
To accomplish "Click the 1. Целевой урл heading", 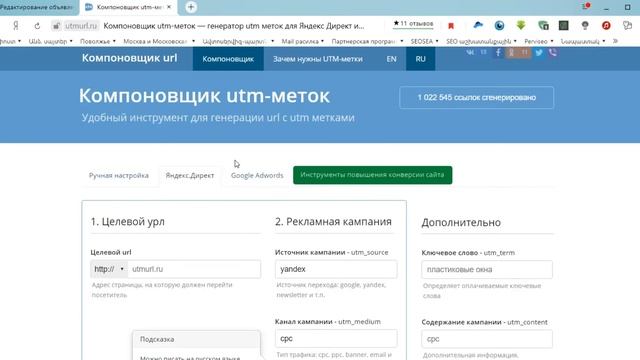I will click(128, 222).
